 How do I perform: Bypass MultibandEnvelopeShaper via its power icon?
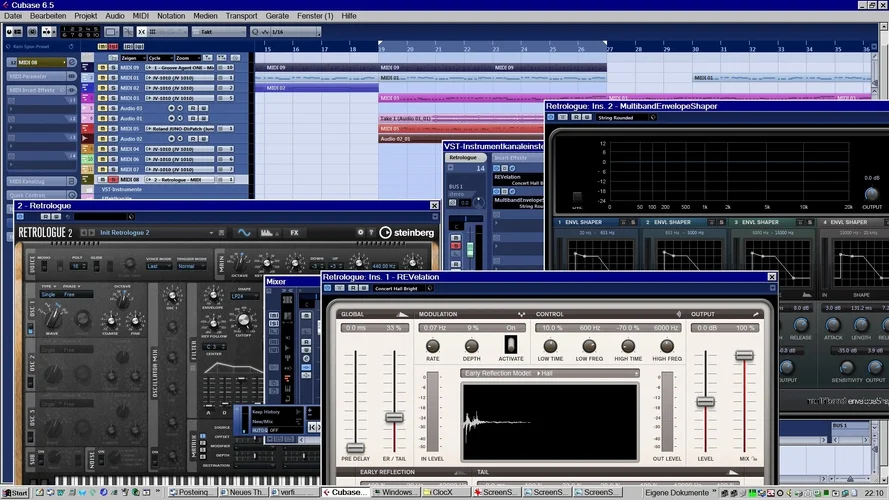550,117
